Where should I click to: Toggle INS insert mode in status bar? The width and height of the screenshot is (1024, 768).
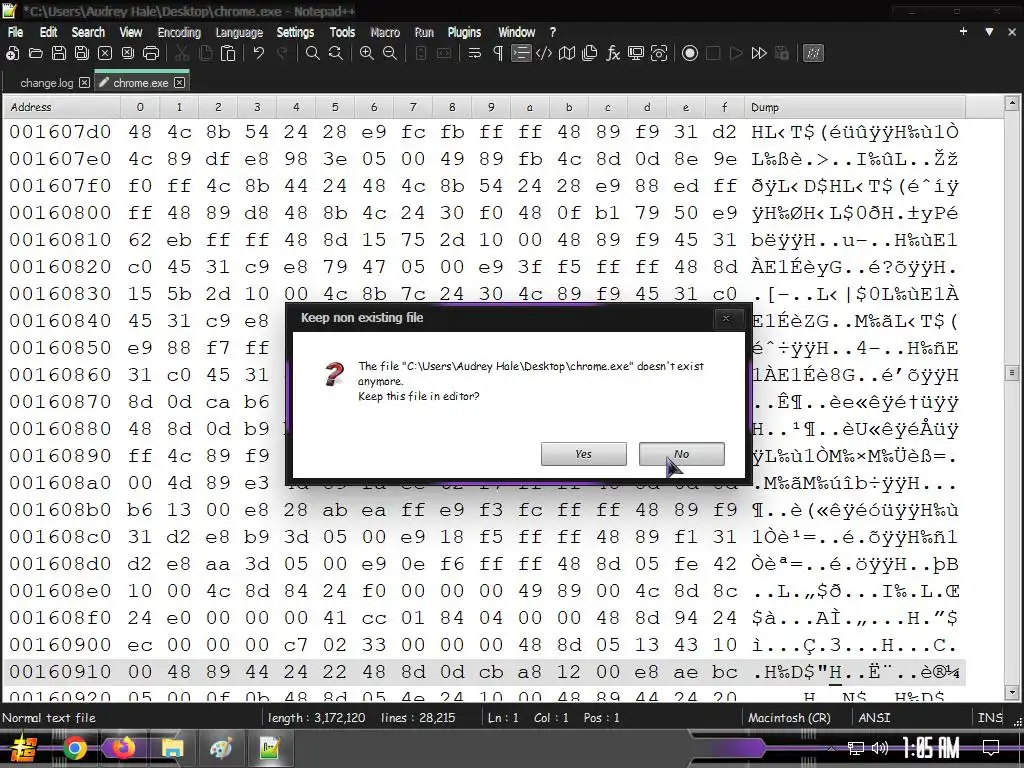[x=990, y=718]
